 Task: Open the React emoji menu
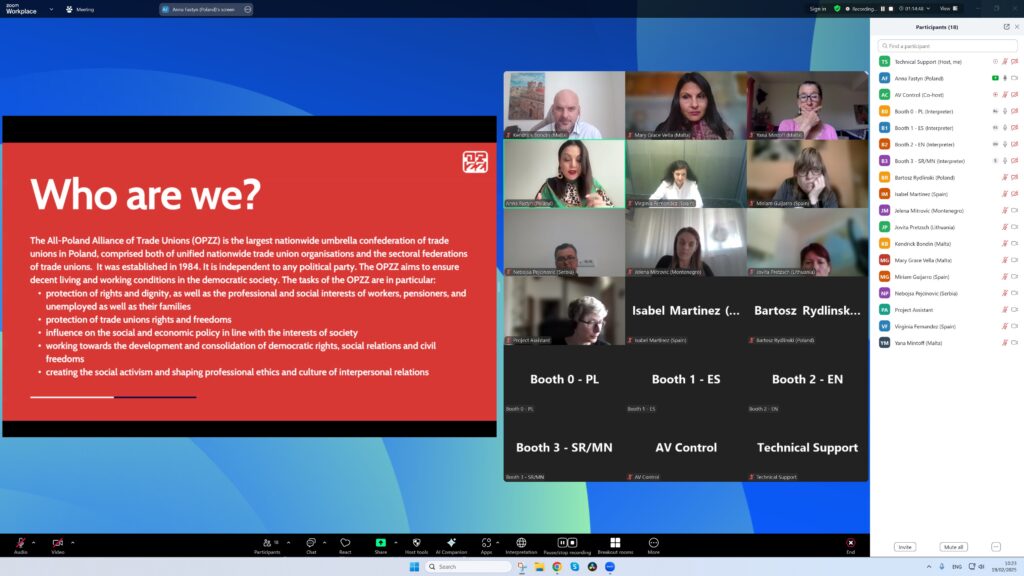click(345, 543)
